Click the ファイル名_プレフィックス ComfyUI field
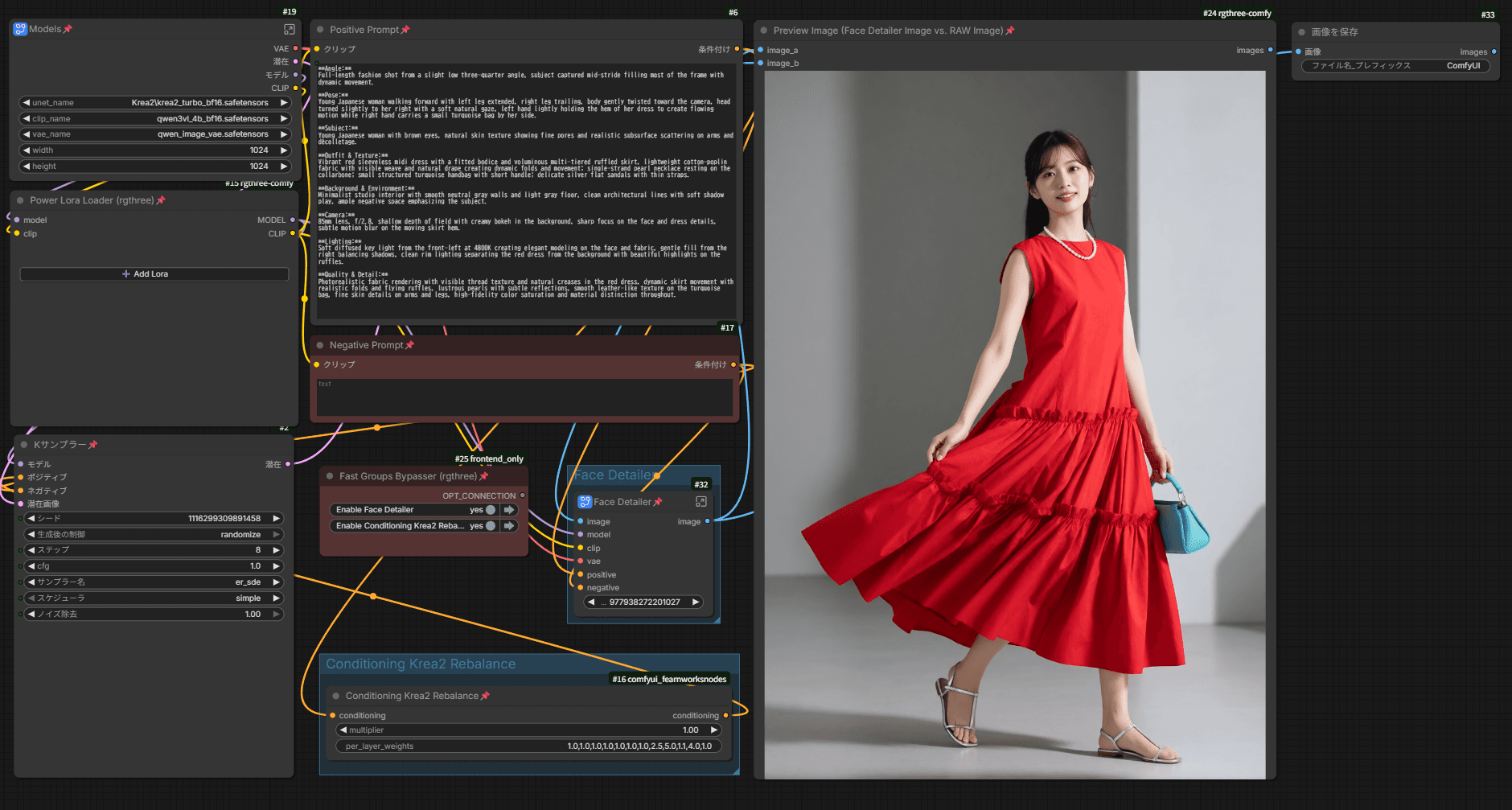The image size is (1512, 810). tap(1395, 66)
